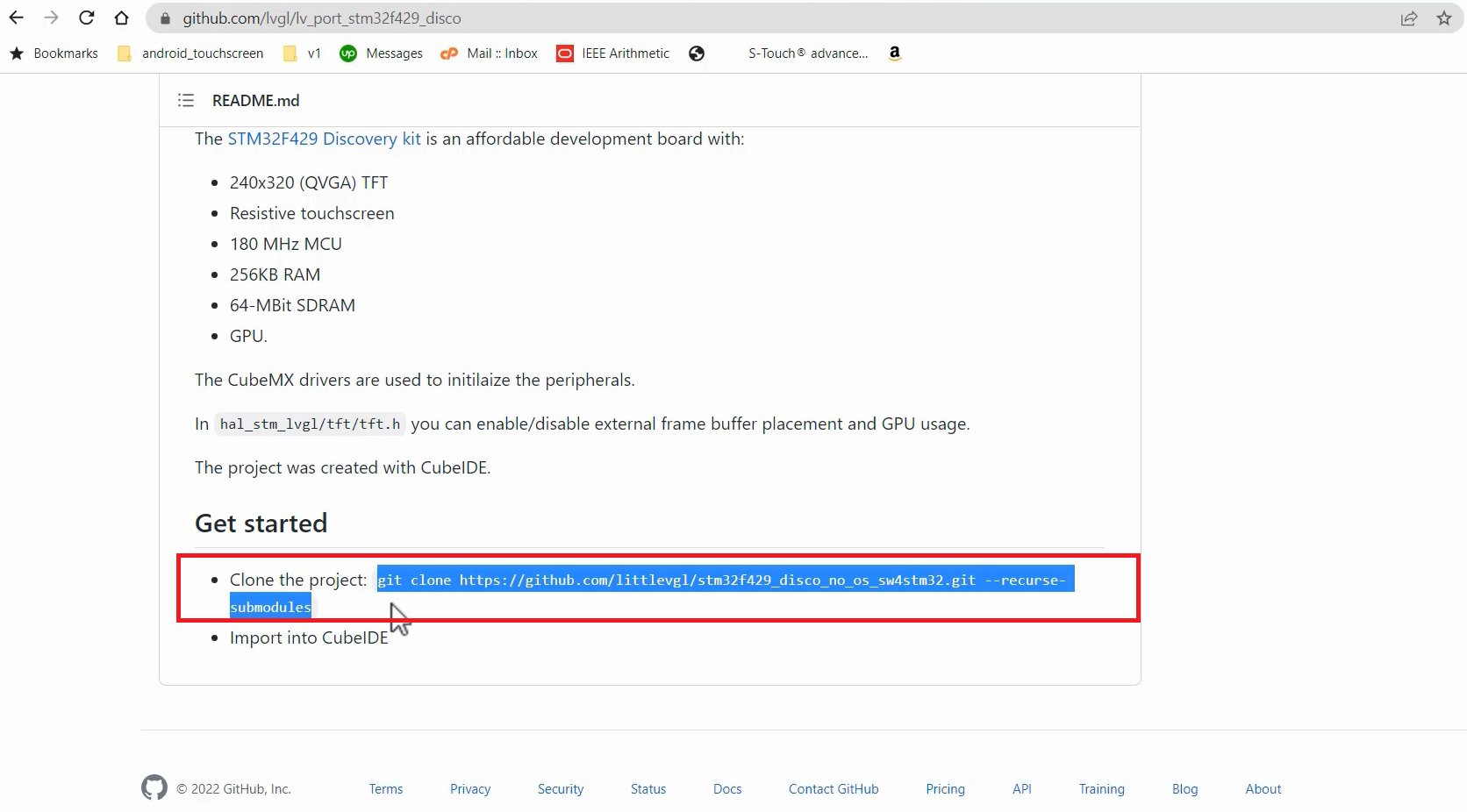Open the S-Touch advance bookmark
Viewport: 1467px width, 812px height.
807,53
